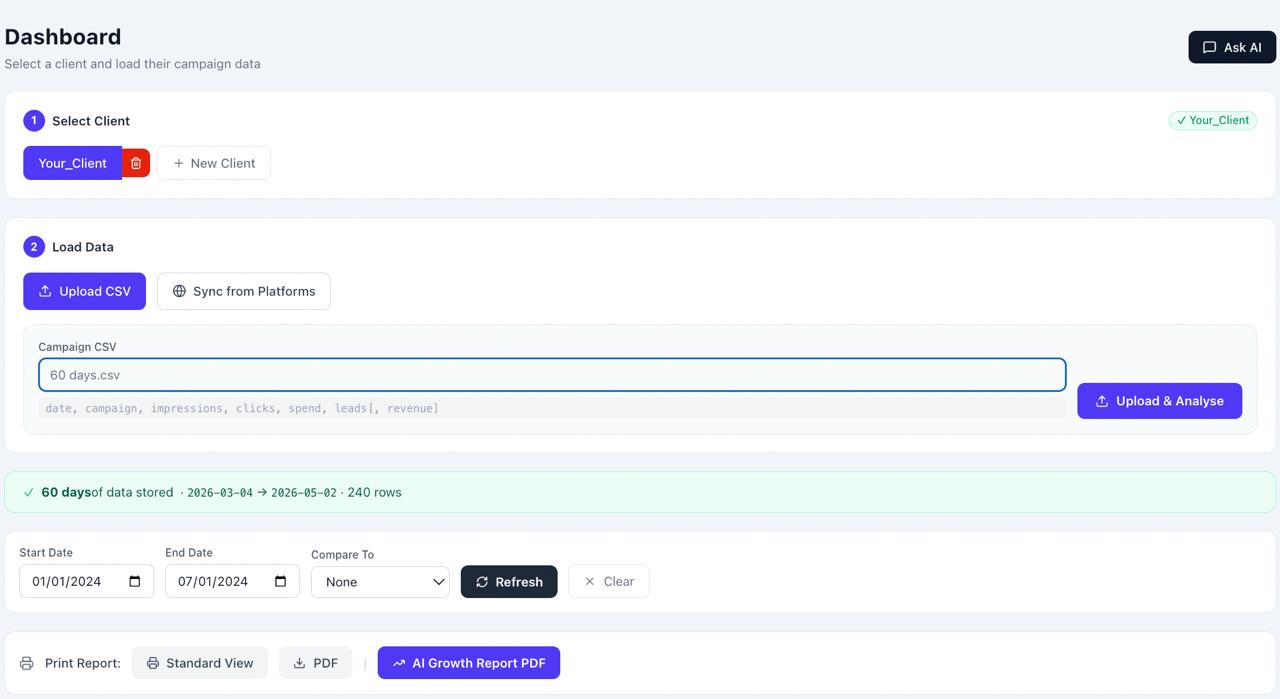Open the Compare To dropdown
This screenshot has height=699, width=1280.
(x=380, y=582)
